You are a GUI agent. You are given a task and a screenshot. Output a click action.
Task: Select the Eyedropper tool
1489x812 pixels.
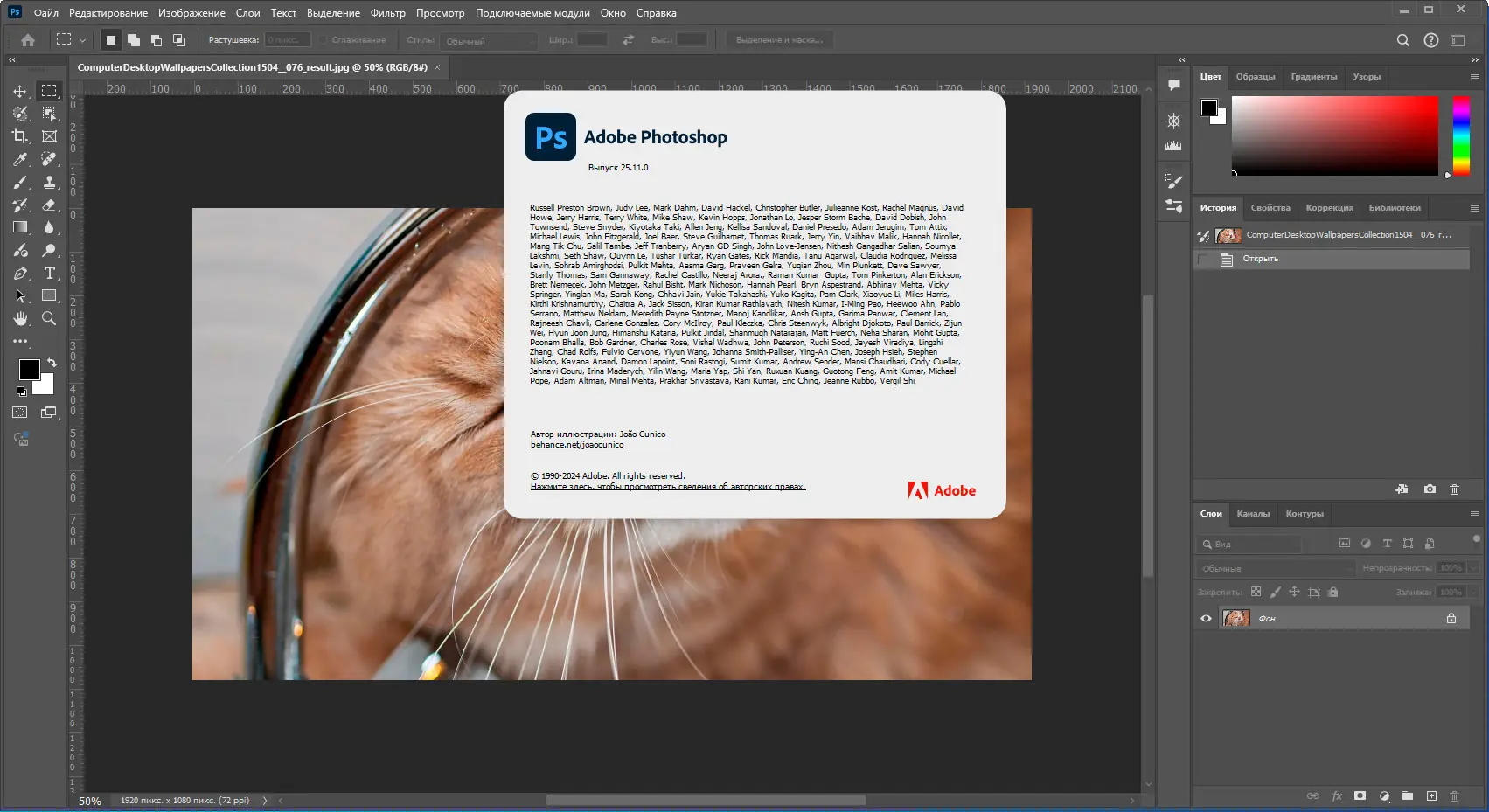20,159
